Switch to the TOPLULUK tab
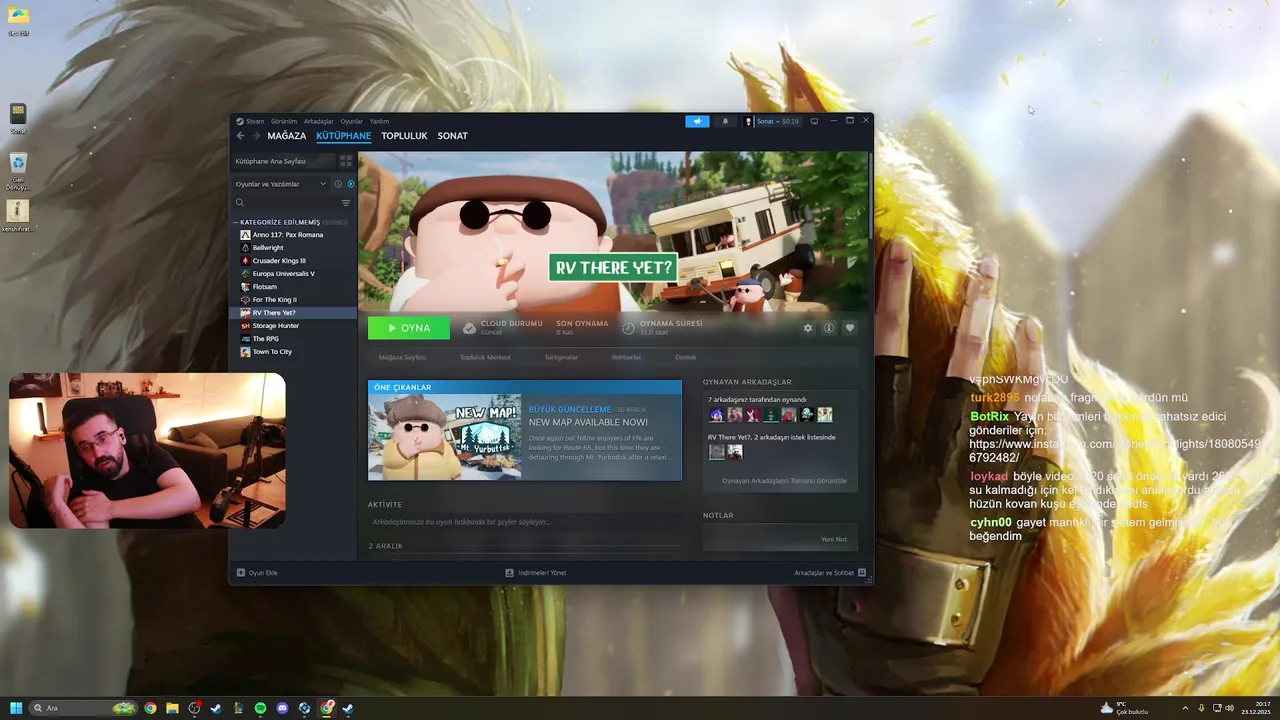The width and height of the screenshot is (1280, 720). click(404, 136)
